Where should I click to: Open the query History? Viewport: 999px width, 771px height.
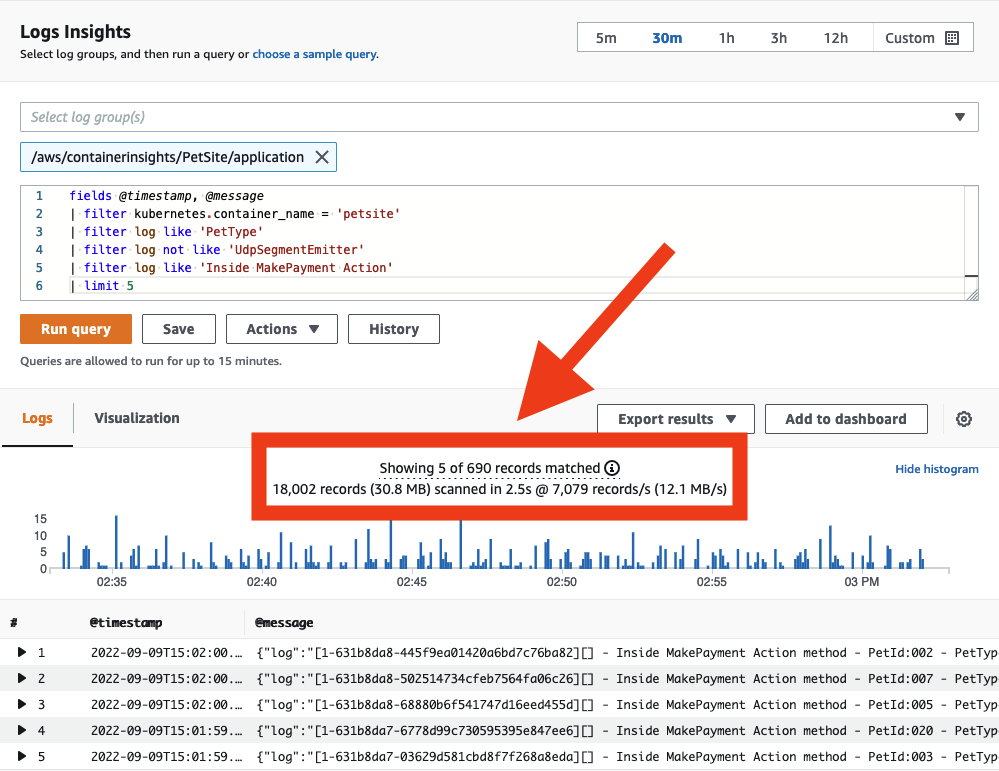click(x=394, y=329)
